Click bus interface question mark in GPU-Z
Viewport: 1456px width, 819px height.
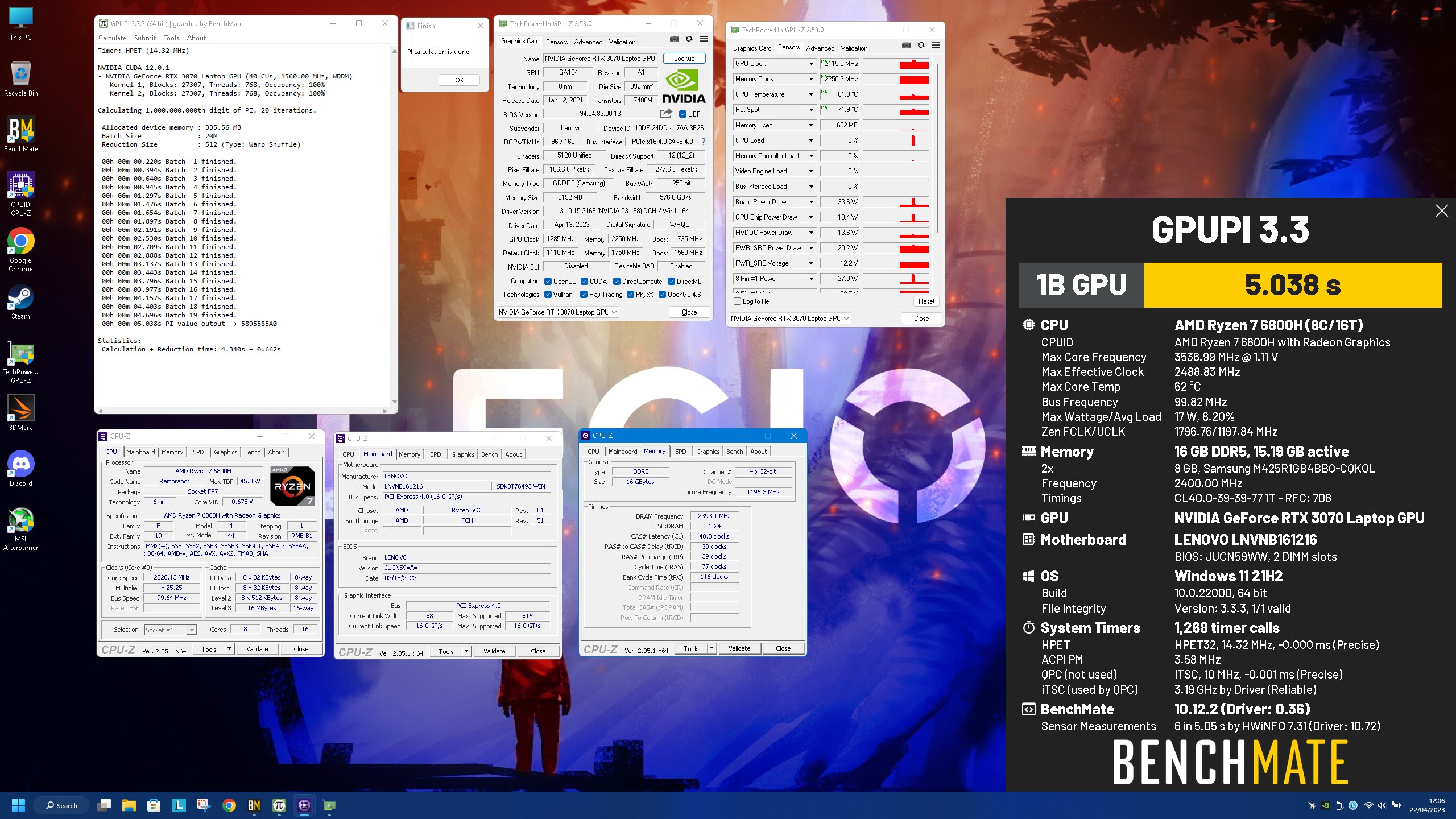click(x=704, y=142)
